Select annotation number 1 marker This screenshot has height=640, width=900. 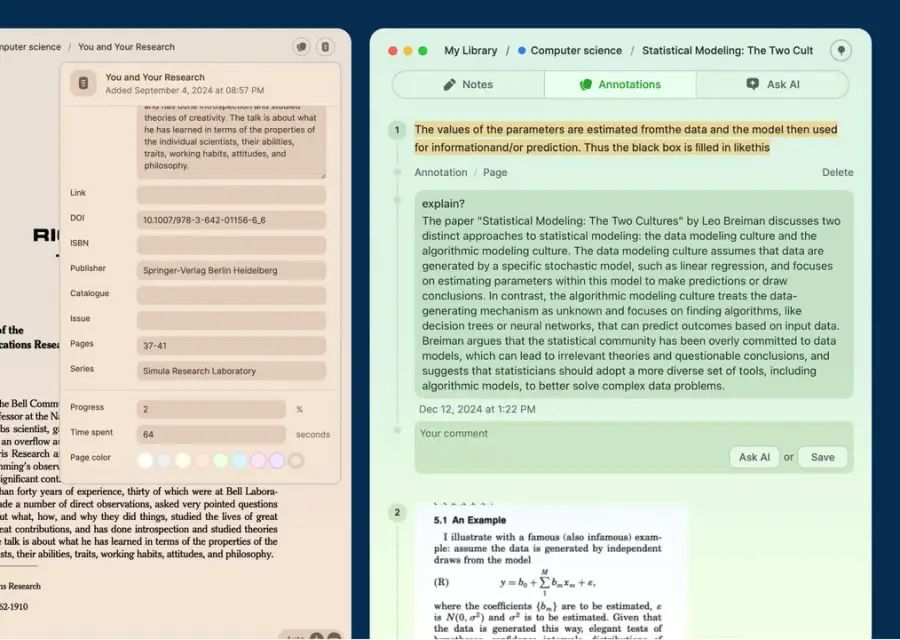pyautogui.click(x=397, y=130)
